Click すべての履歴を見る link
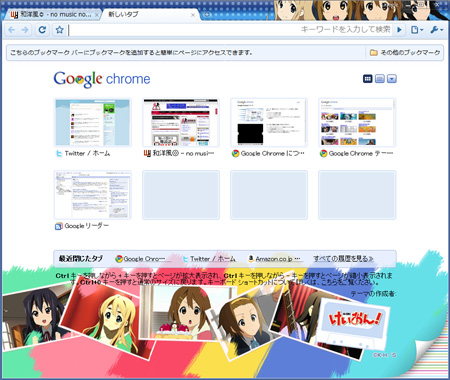450x380 pixels. point(343,259)
